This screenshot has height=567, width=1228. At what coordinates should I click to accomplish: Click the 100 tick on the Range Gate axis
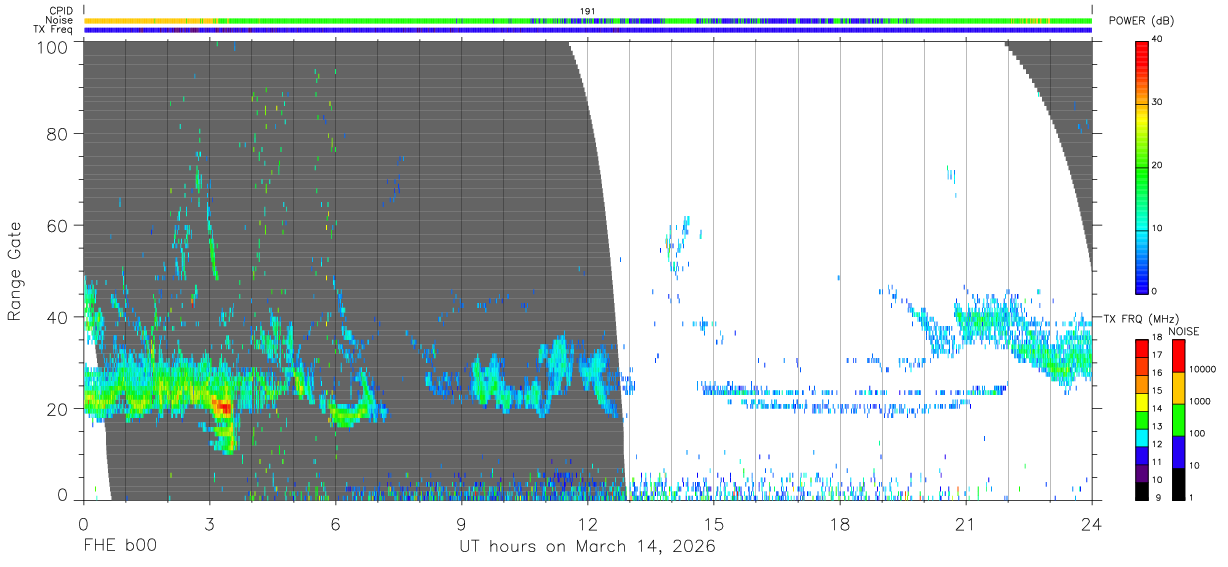pos(52,47)
